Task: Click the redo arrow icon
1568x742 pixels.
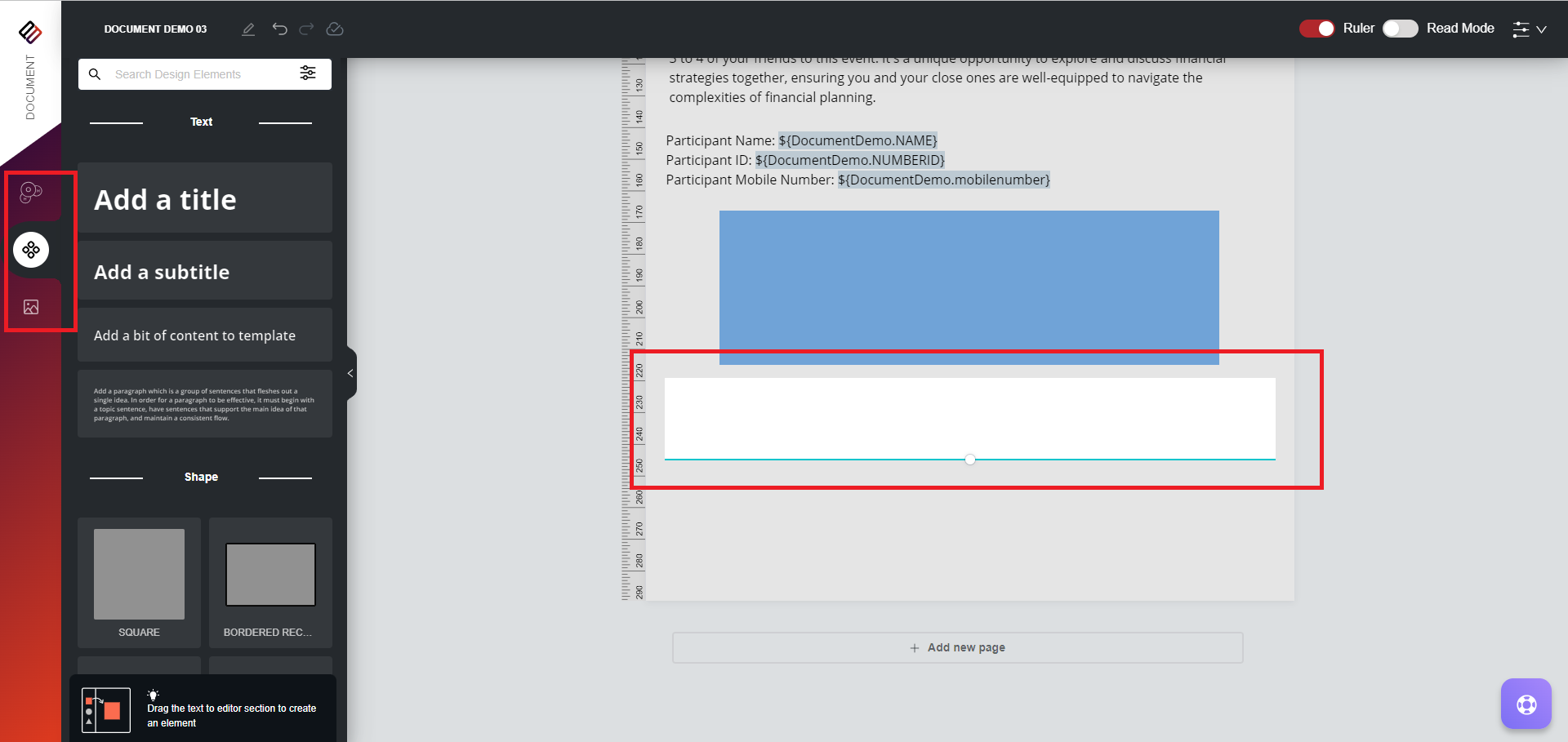Action: point(306,29)
